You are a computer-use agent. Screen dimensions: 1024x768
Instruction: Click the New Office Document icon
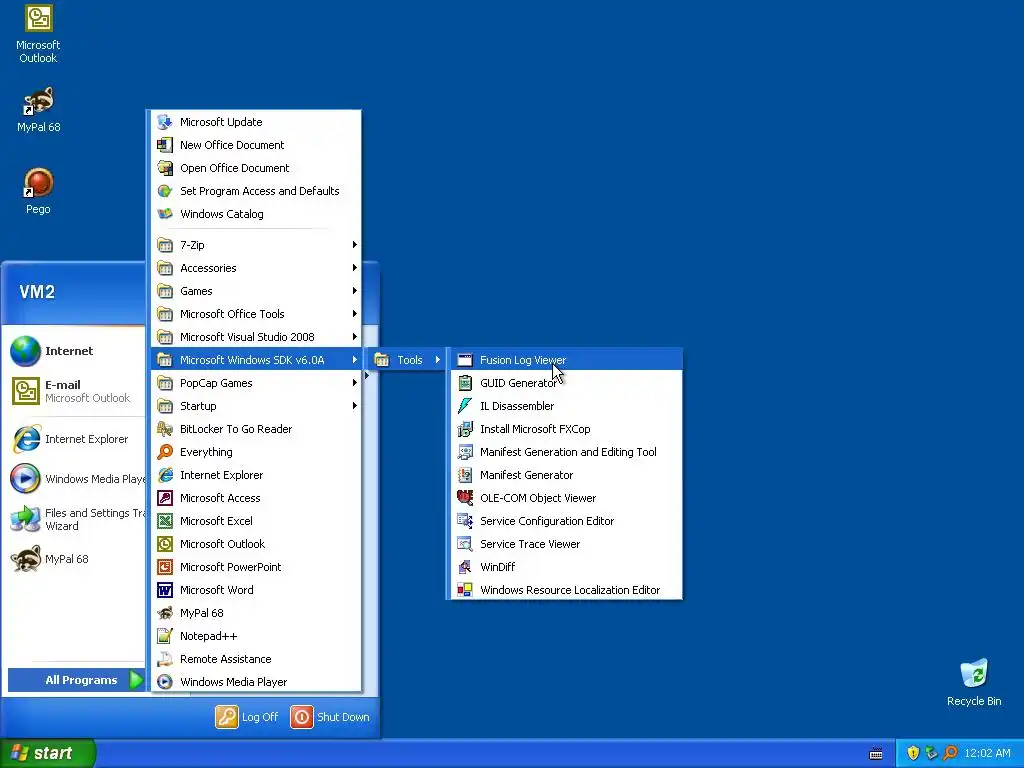point(165,145)
